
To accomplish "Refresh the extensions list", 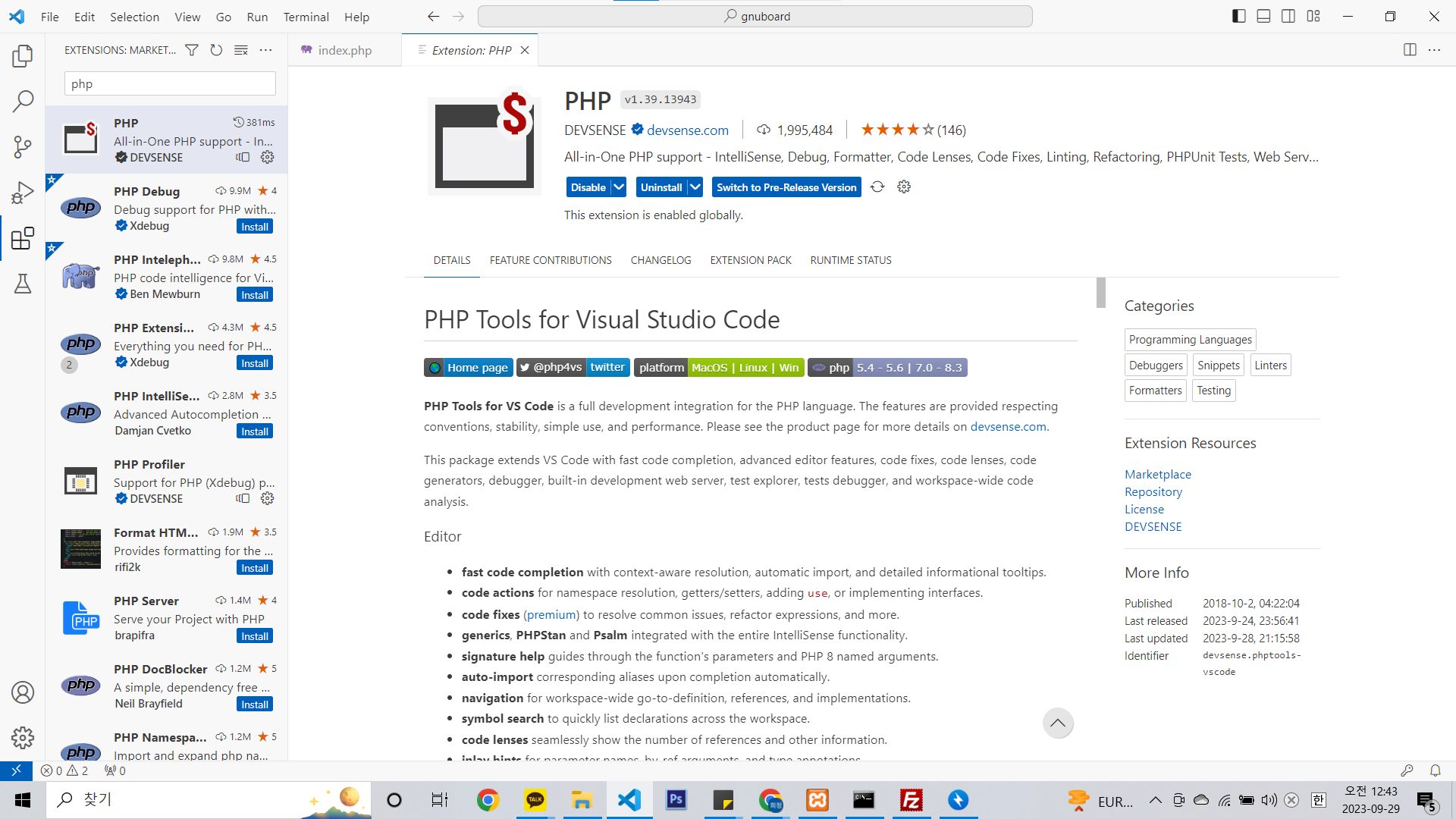I will tap(216, 50).
